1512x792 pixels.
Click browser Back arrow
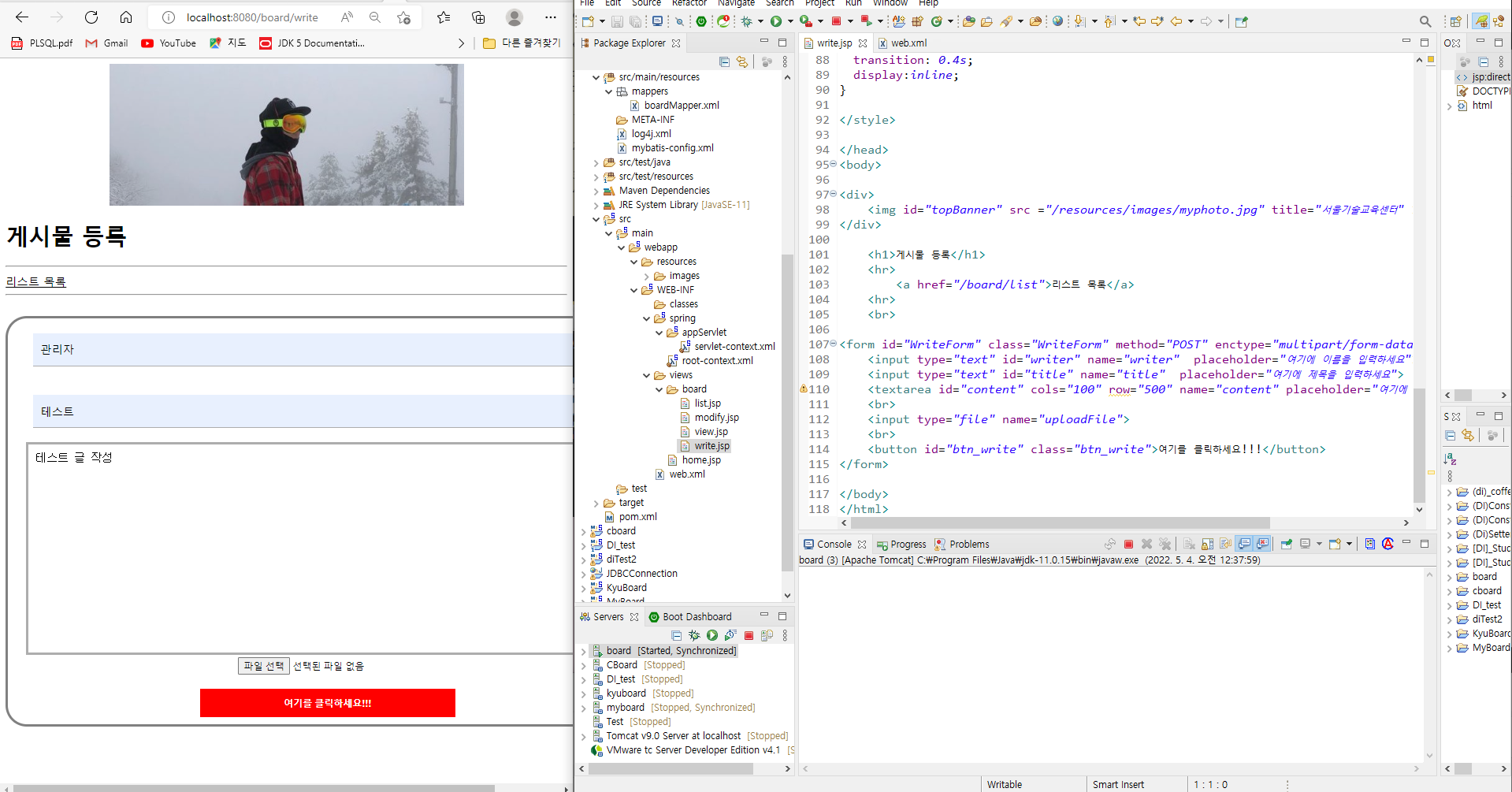tap(22, 17)
